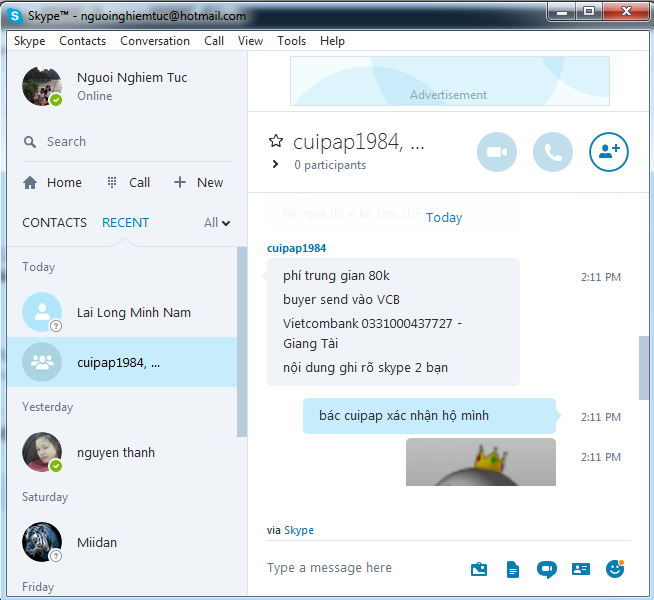Click message 'nội dung ghi rõ skype 2 bạn'
The height and width of the screenshot is (600, 654).
point(365,368)
